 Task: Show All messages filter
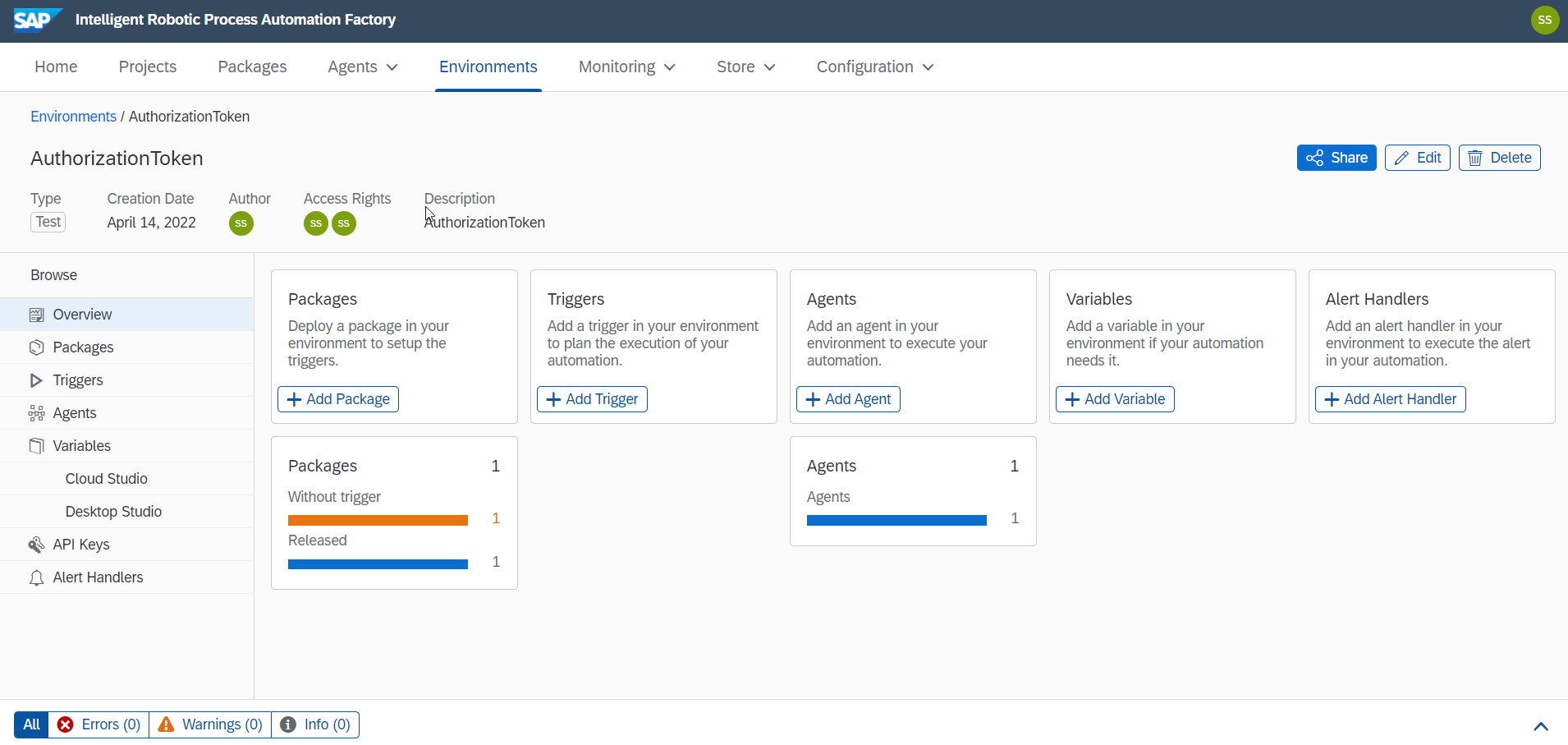[31, 724]
